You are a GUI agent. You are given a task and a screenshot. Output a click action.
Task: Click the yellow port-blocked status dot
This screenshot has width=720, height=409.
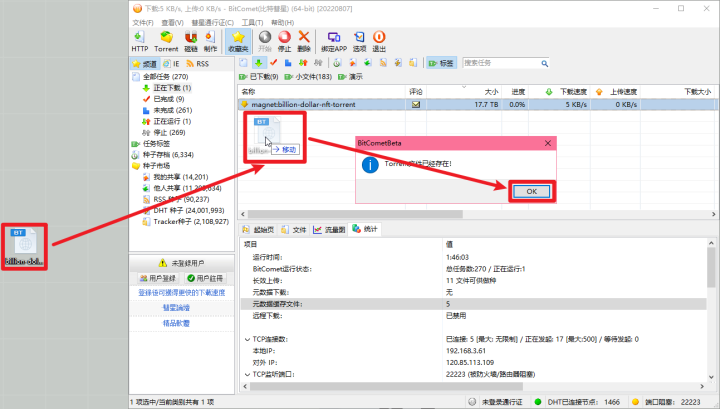tap(636, 402)
